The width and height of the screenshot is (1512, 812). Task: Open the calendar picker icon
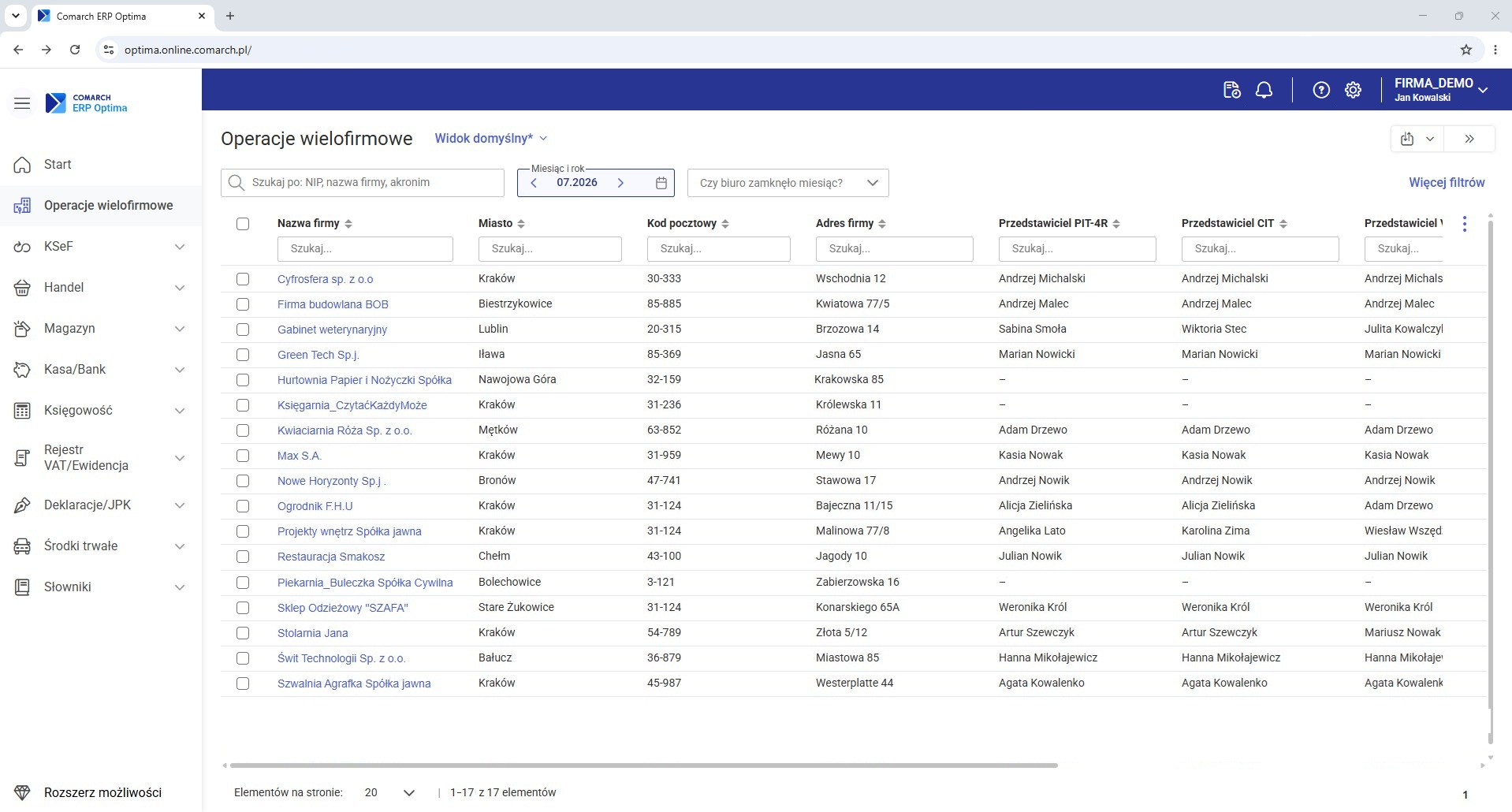[x=661, y=183]
